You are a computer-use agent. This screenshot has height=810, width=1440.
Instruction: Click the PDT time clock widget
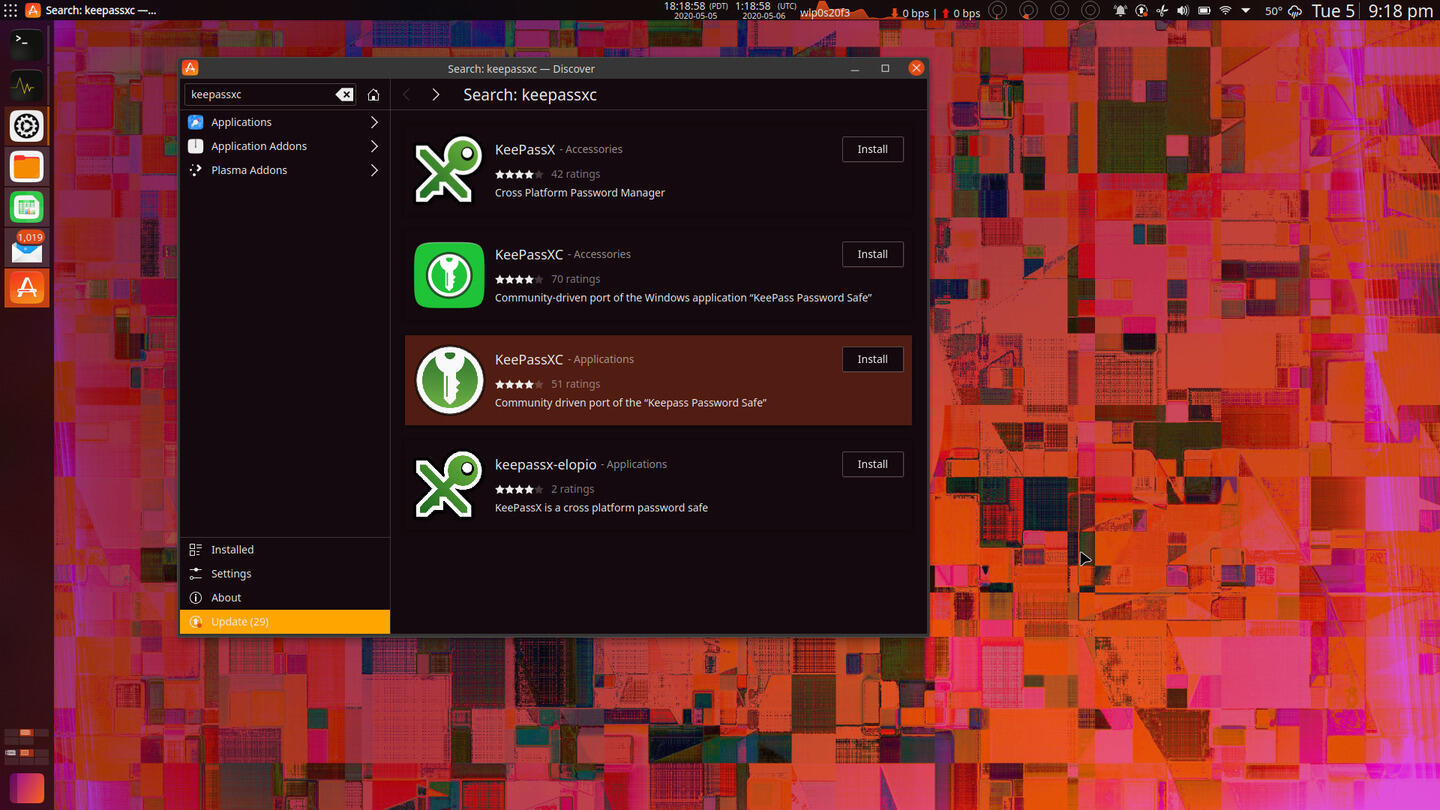coord(695,11)
